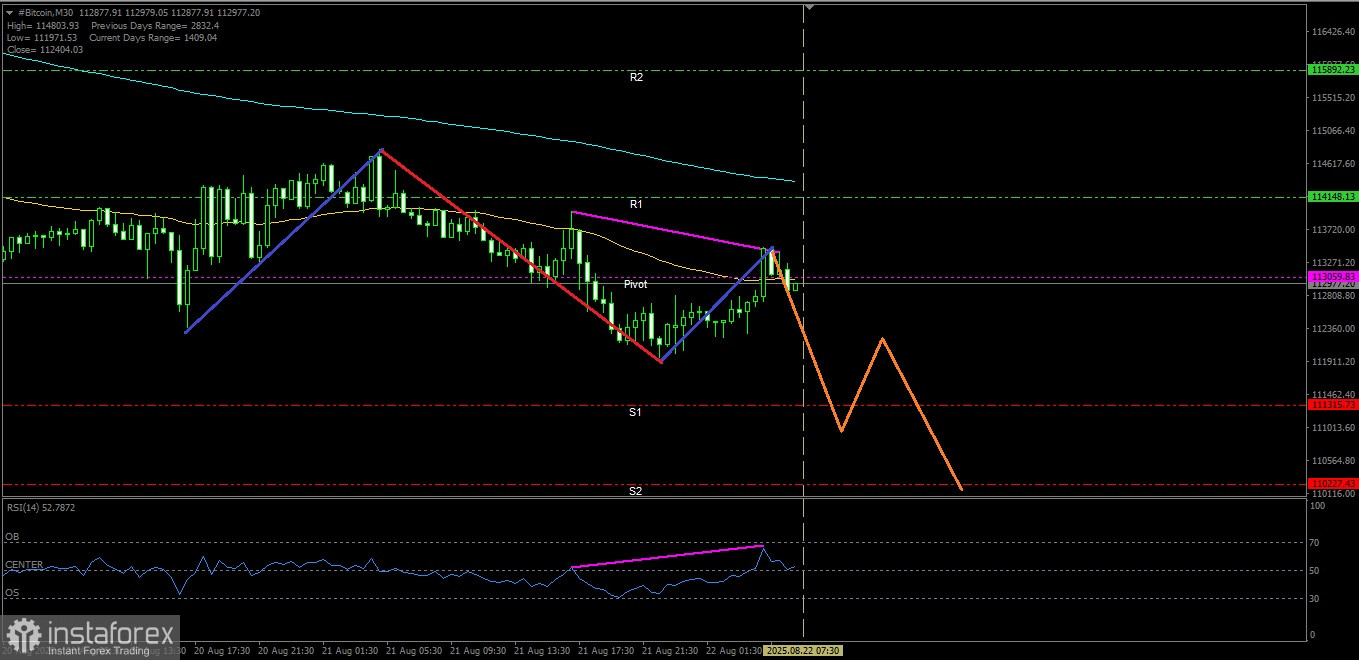This screenshot has width=1359, height=660.
Task: Click the CENTER level label in RSI
Action: [24, 565]
